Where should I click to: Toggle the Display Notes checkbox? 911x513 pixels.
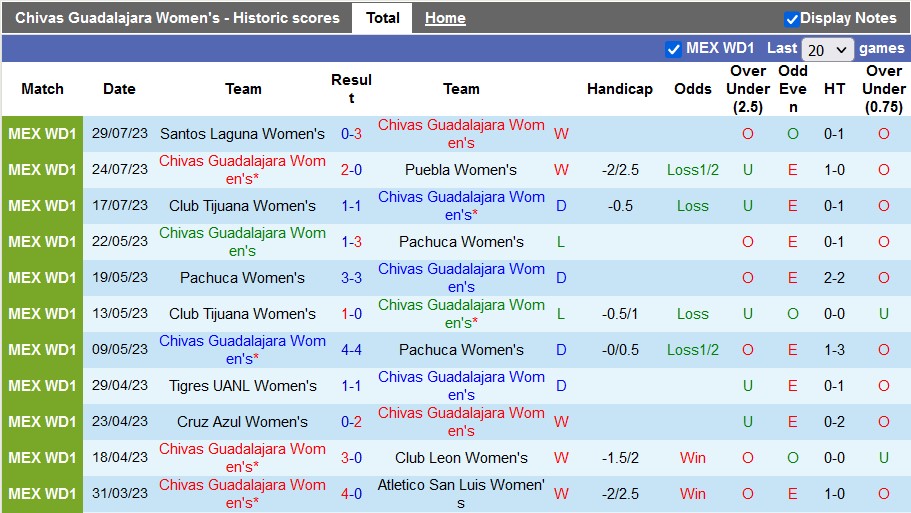click(x=792, y=19)
